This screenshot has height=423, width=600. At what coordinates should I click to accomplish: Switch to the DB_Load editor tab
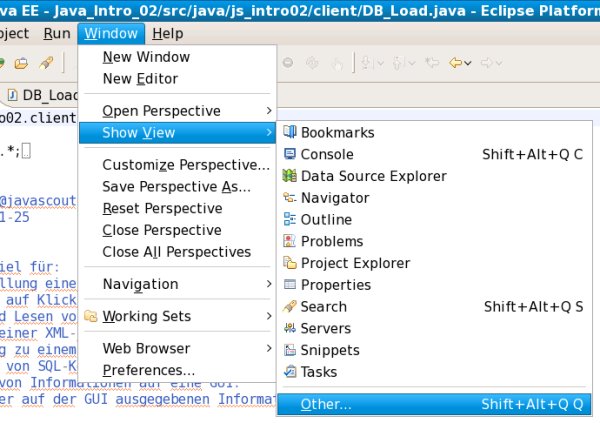34,95
